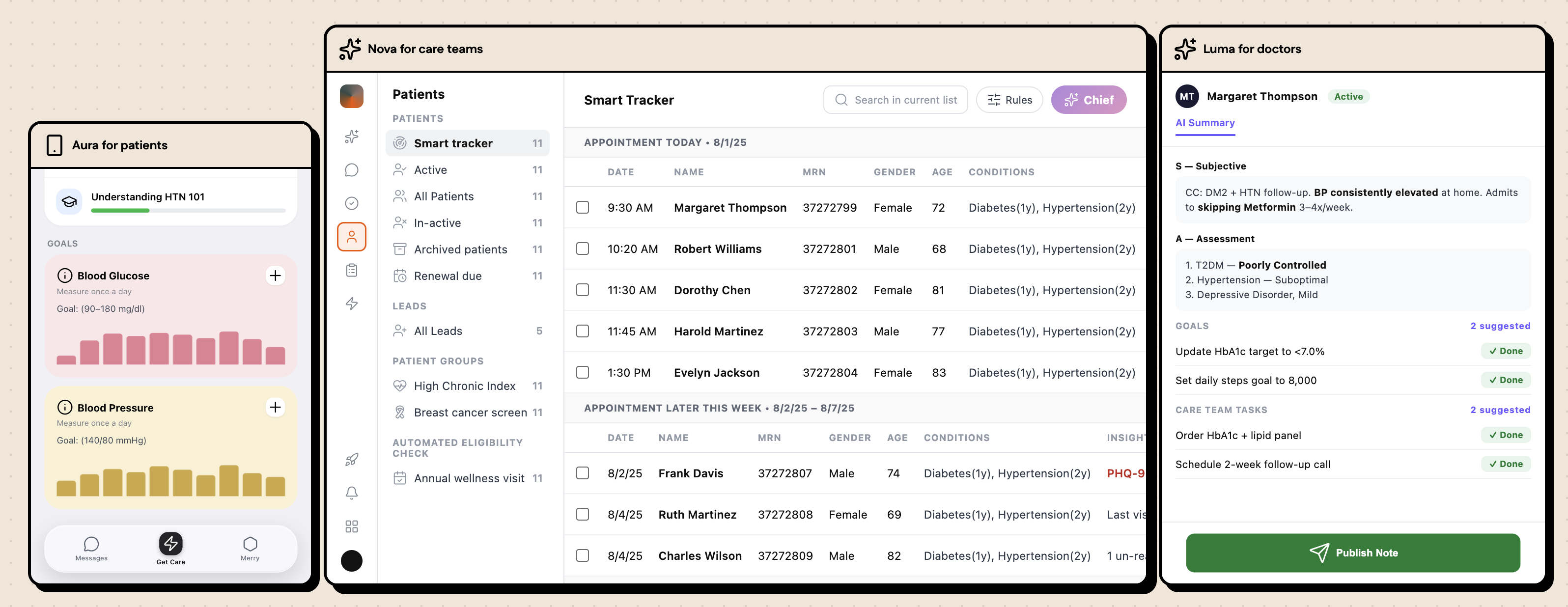Open Renewal due list
Image resolution: width=1568 pixels, height=607 pixels.
[x=468, y=276]
